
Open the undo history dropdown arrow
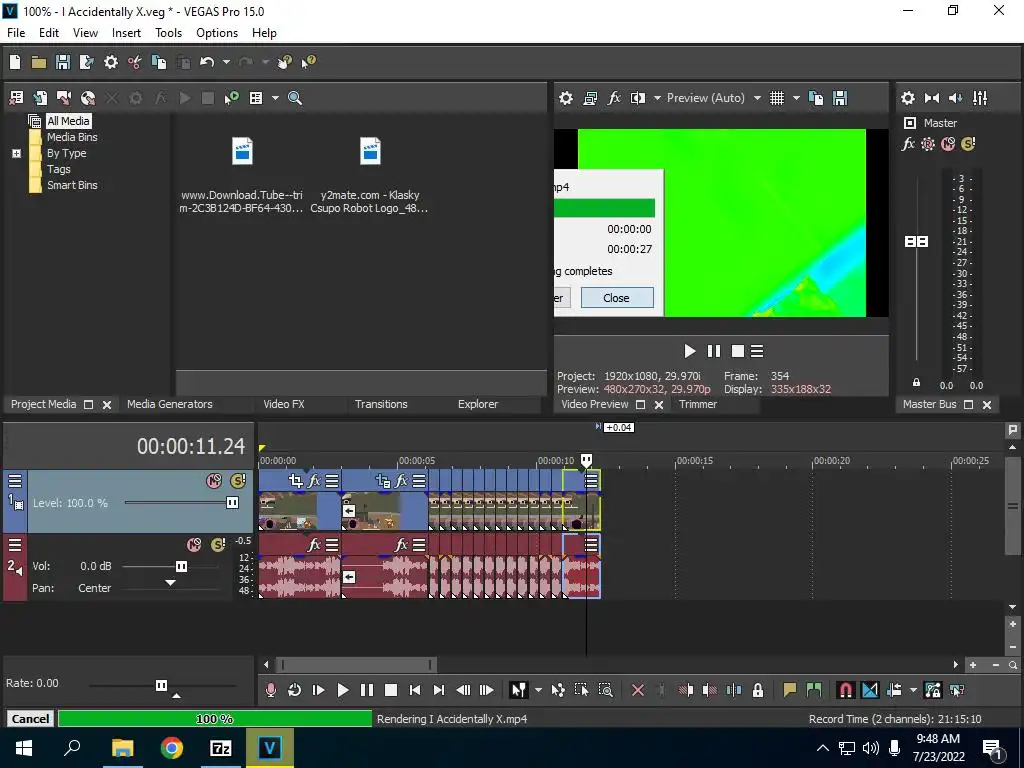click(226, 62)
